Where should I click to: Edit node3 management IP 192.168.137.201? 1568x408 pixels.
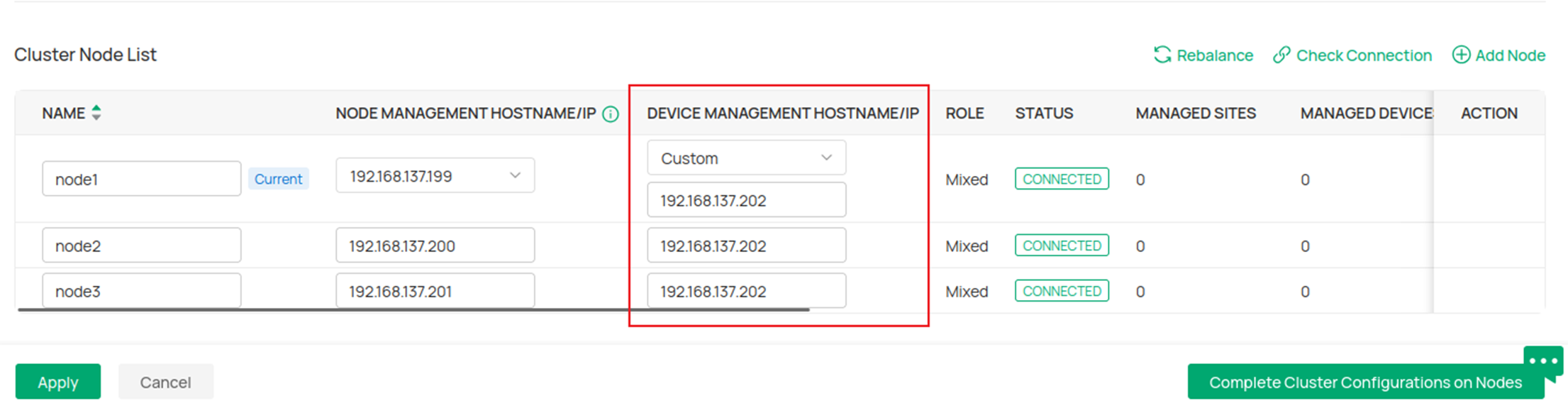coord(435,291)
